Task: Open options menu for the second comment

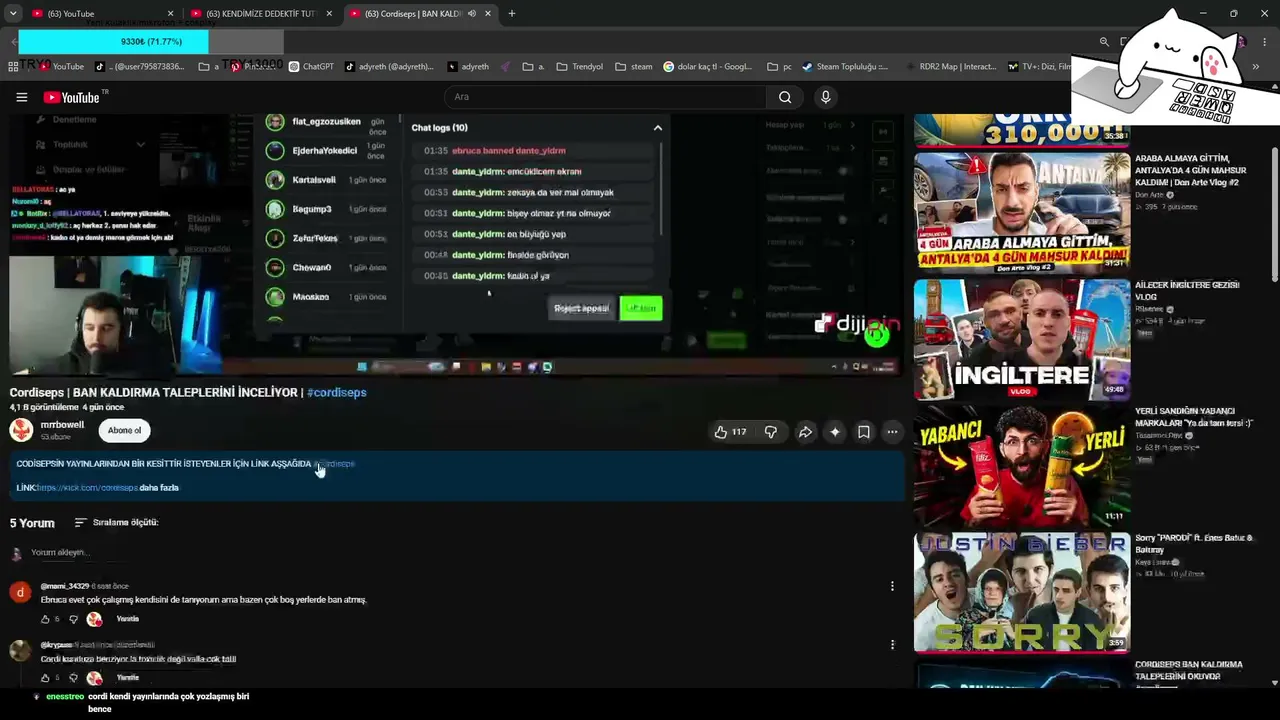Action: click(x=892, y=645)
